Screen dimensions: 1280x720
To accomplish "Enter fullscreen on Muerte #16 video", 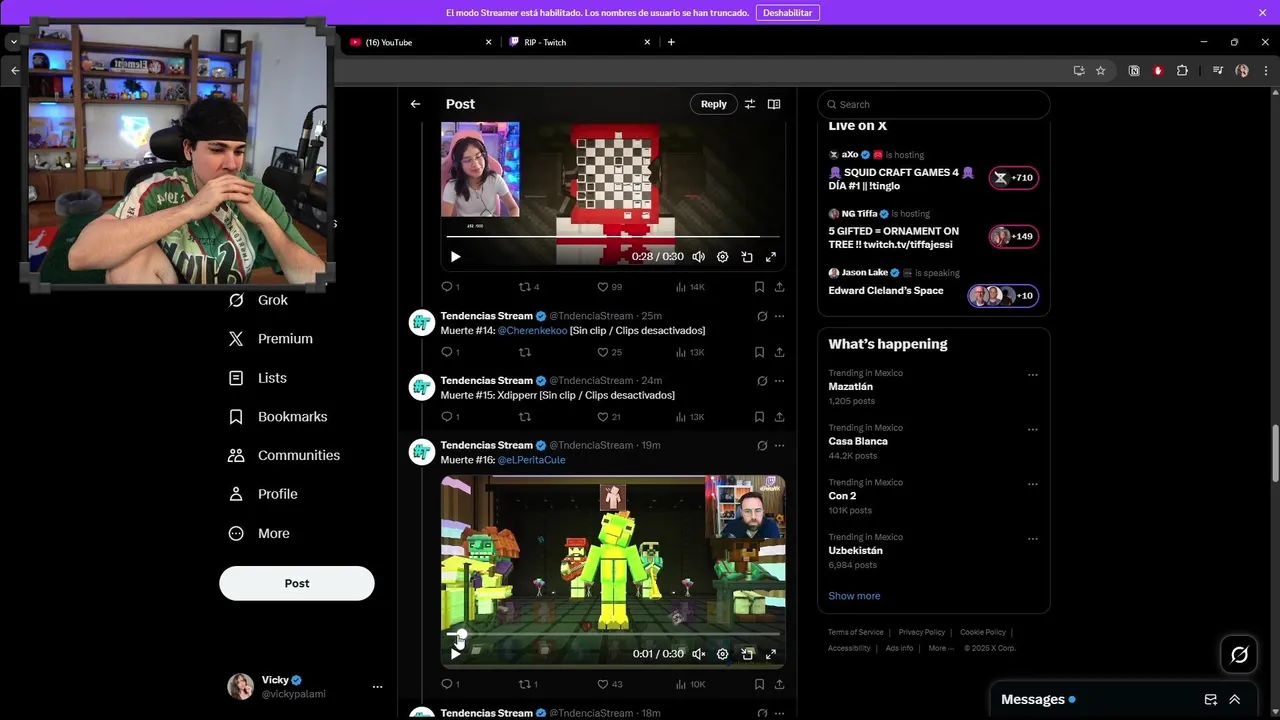I will click(x=771, y=654).
